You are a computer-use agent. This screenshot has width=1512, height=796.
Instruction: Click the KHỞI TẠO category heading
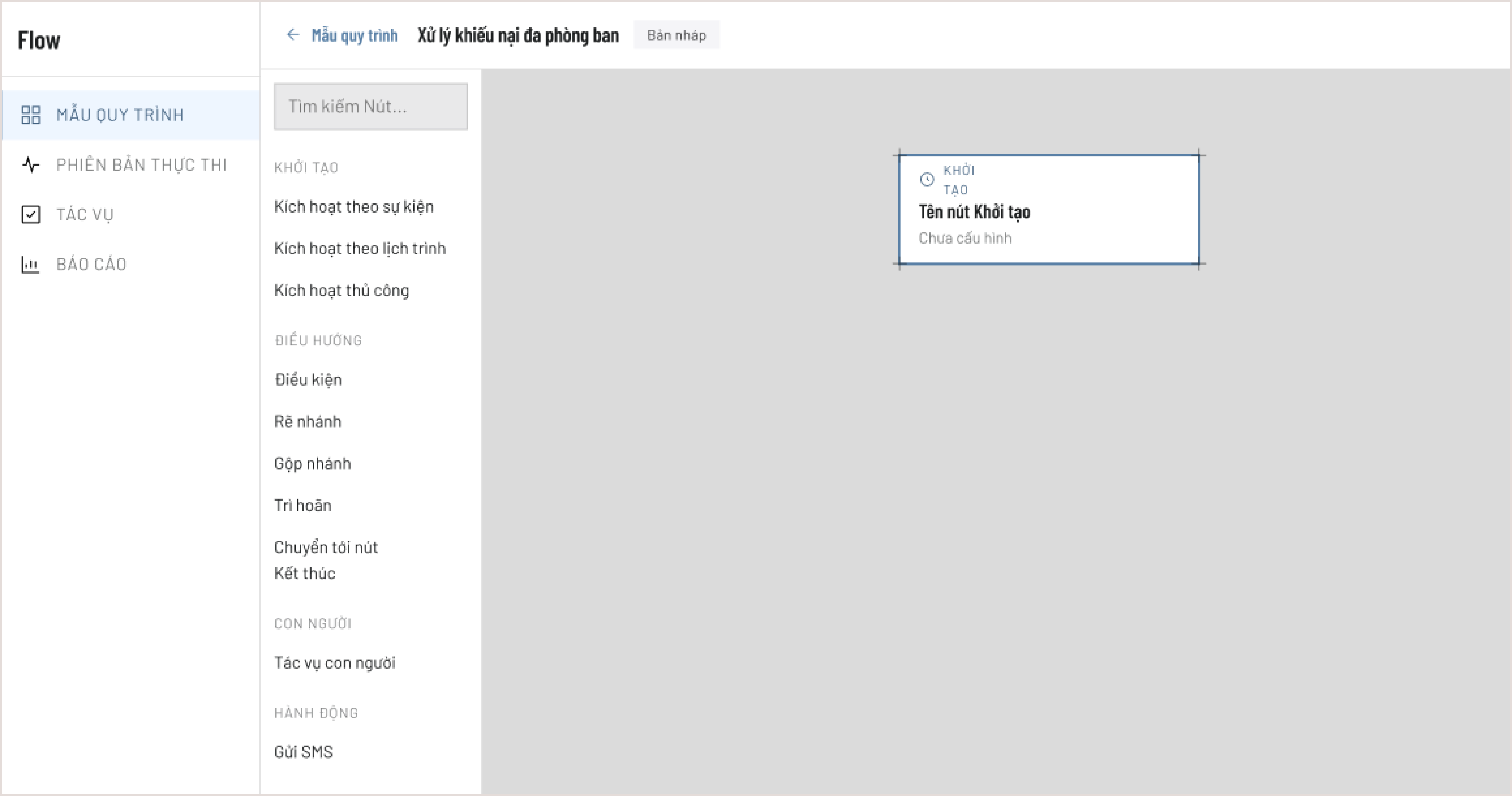pos(306,167)
